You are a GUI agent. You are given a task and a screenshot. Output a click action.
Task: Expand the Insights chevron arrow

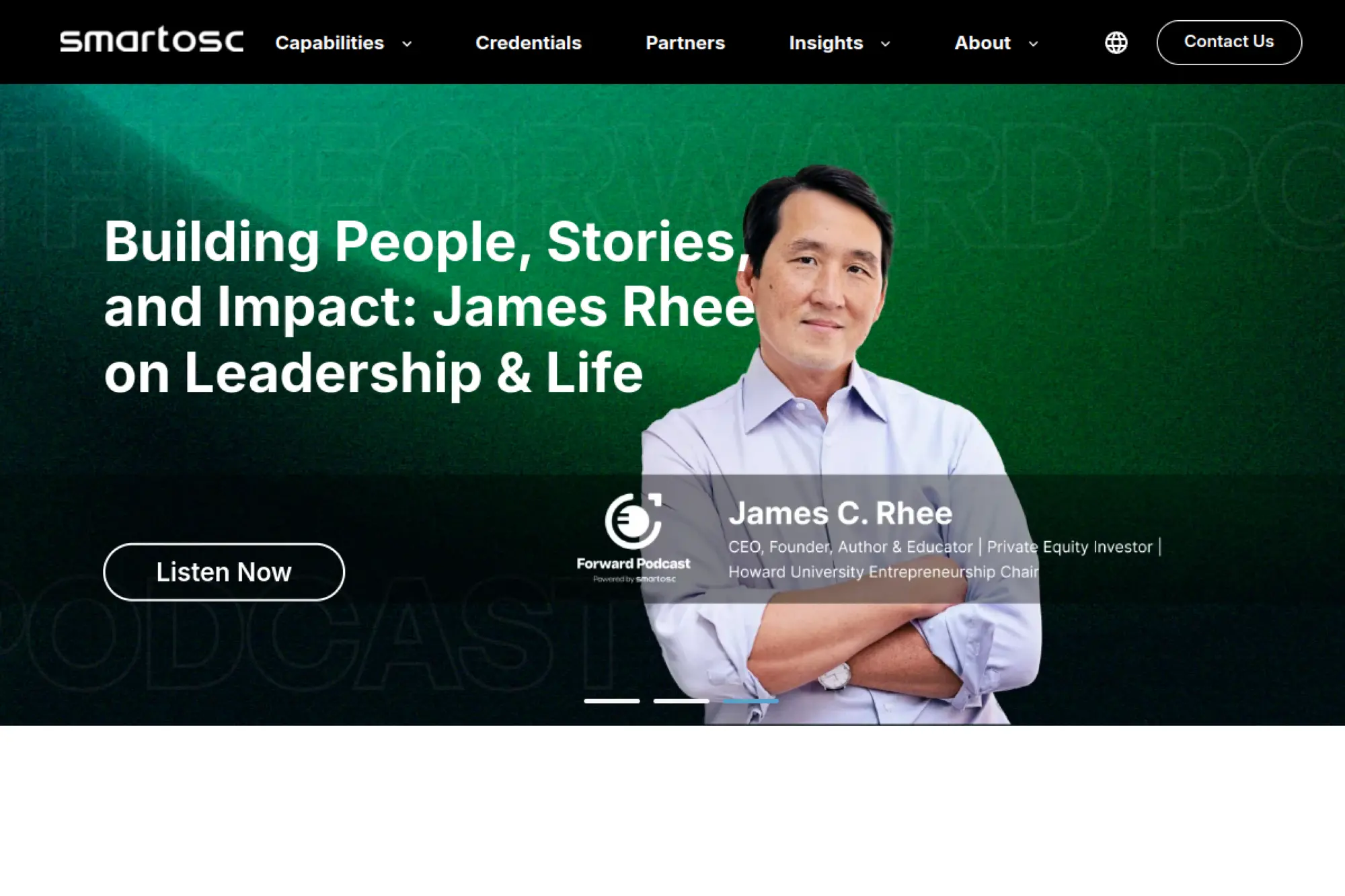886,44
